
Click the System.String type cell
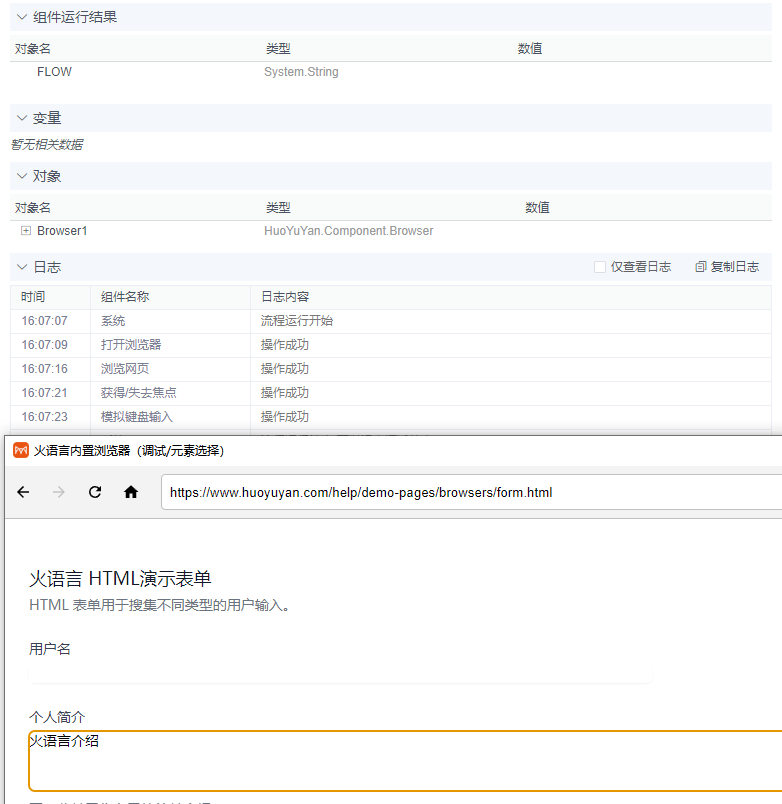pyautogui.click(x=301, y=72)
